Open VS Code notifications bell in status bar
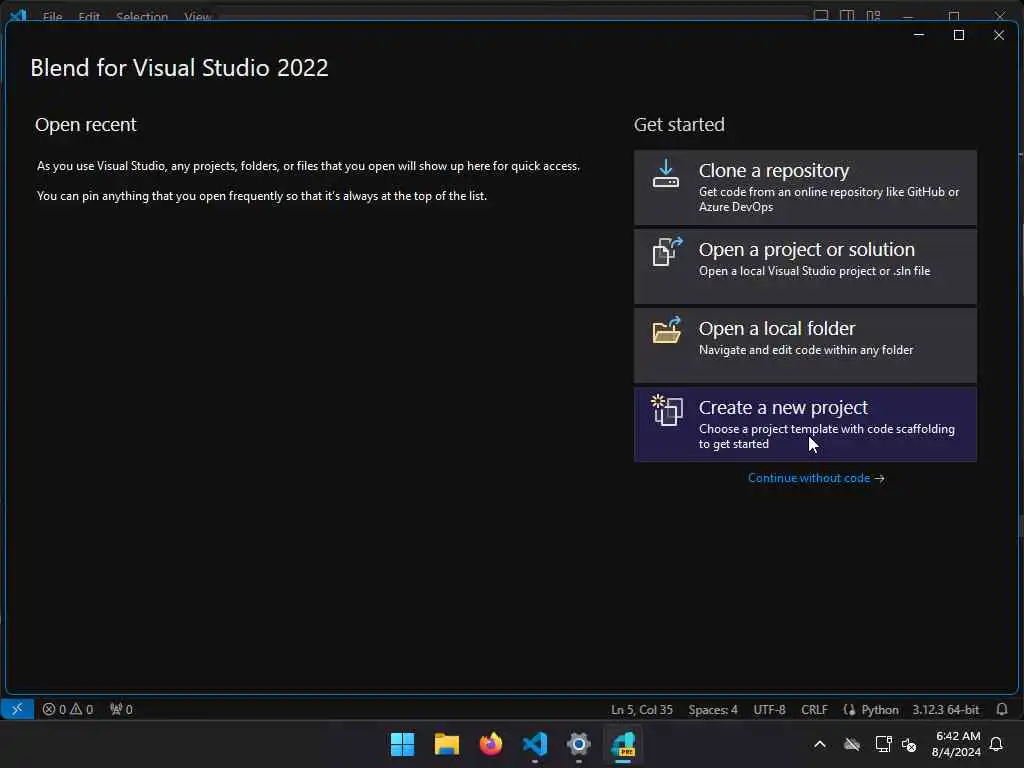Viewport: 1024px width, 768px height. click(1002, 709)
